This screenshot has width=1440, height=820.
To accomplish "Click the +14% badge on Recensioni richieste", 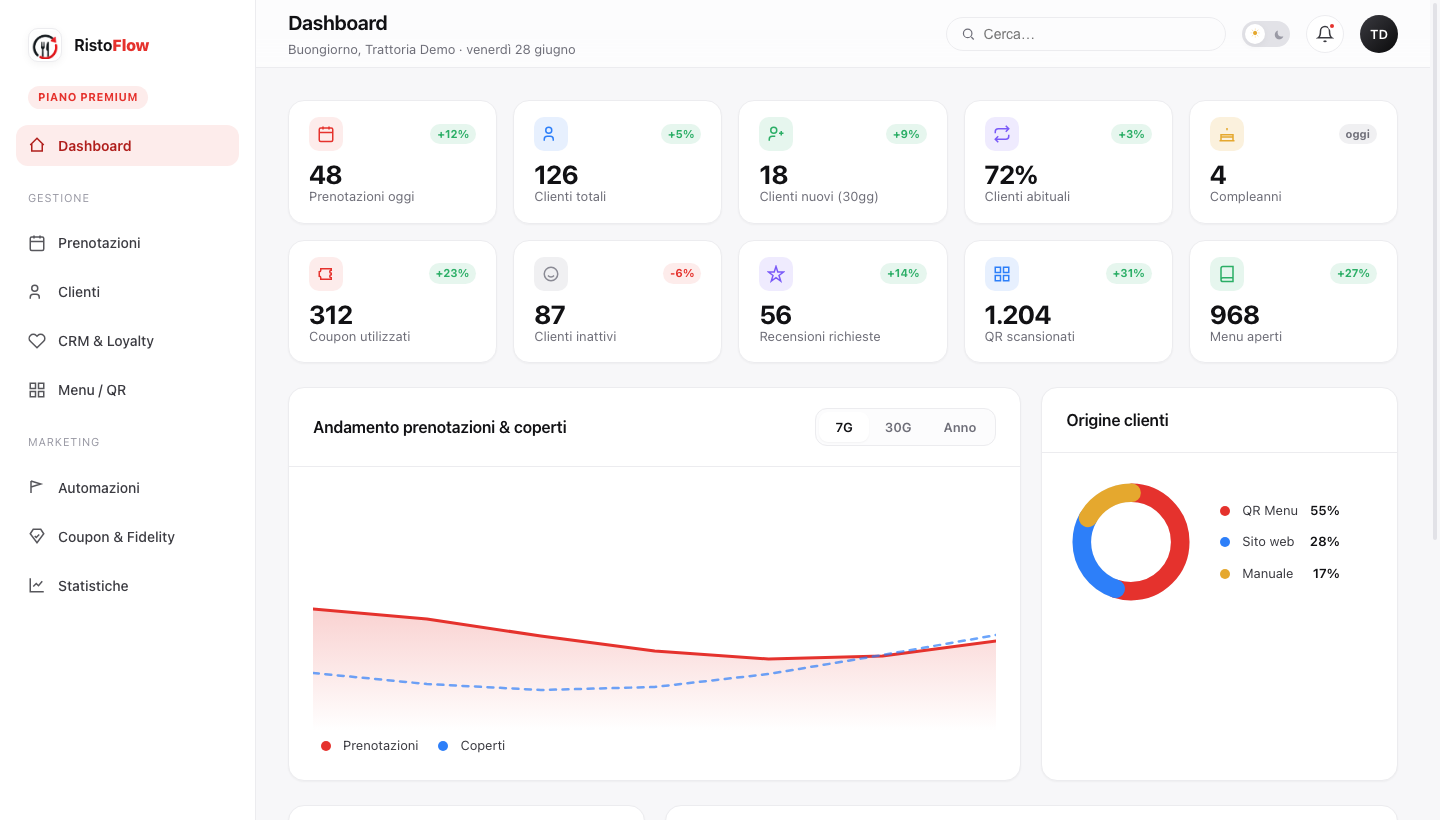I will coord(903,274).
